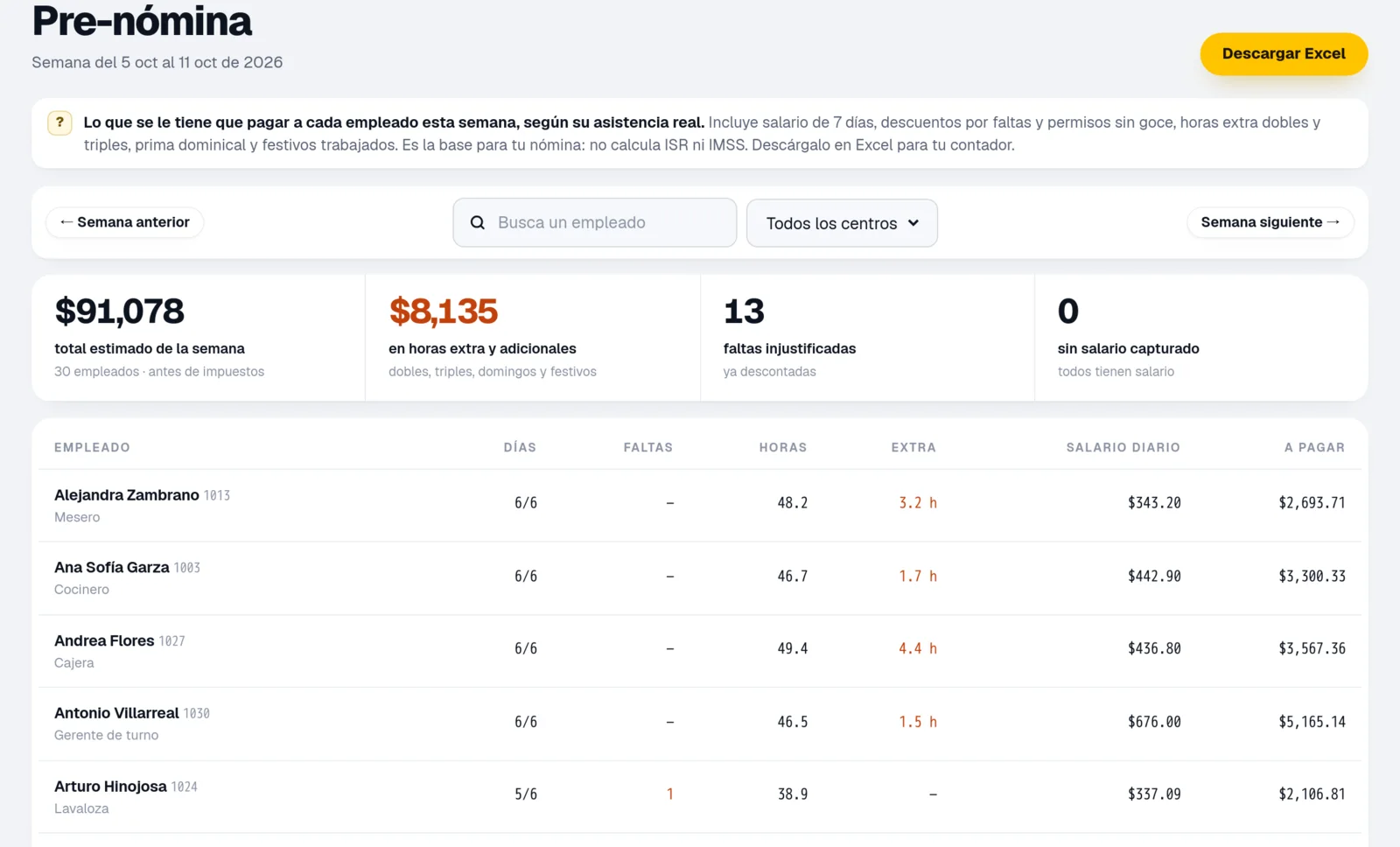
Task: Open employee Ana Sofía Garza
Action: click(x=112, y=568)
